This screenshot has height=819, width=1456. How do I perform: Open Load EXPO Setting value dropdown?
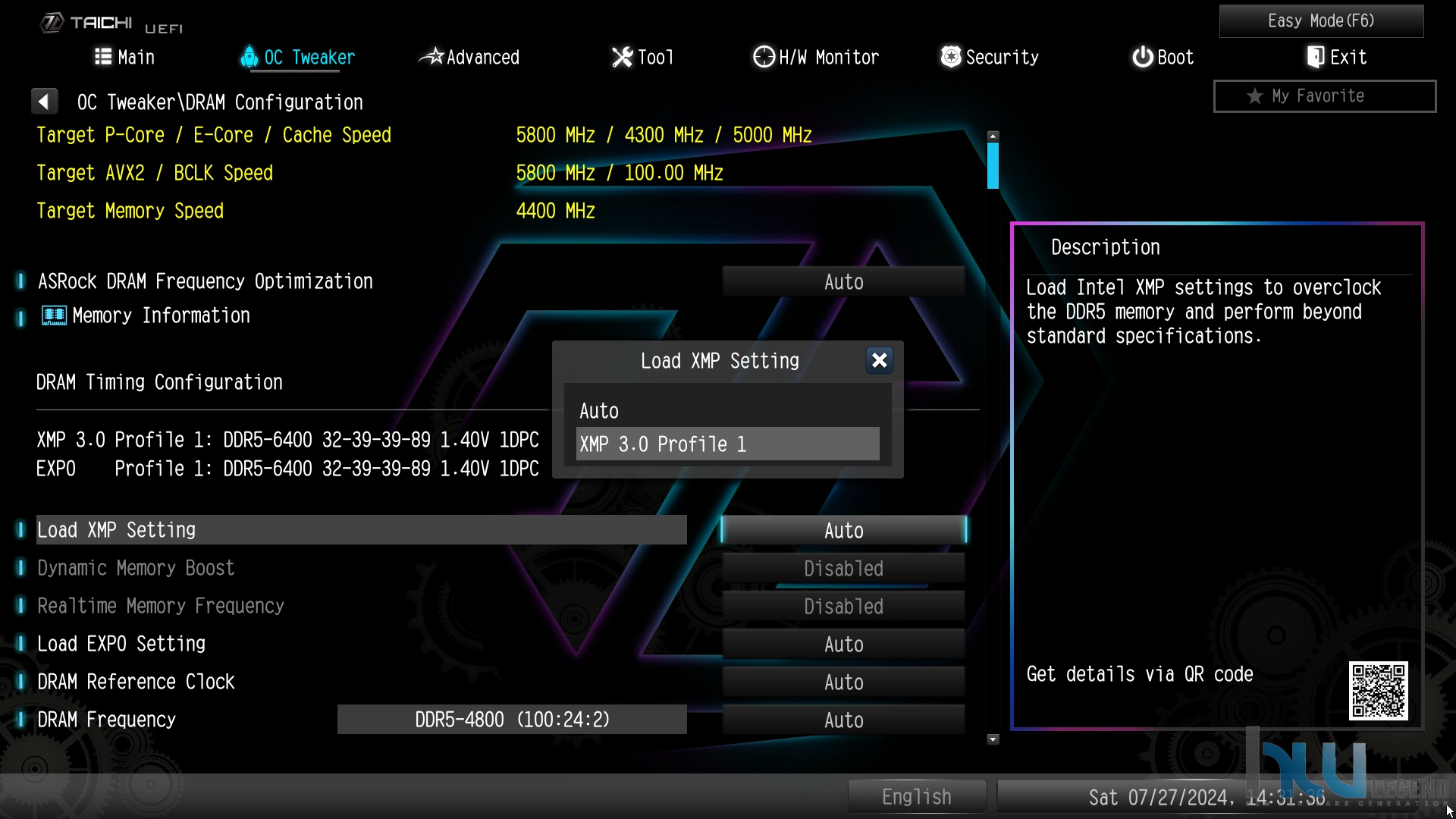[843, 644]
